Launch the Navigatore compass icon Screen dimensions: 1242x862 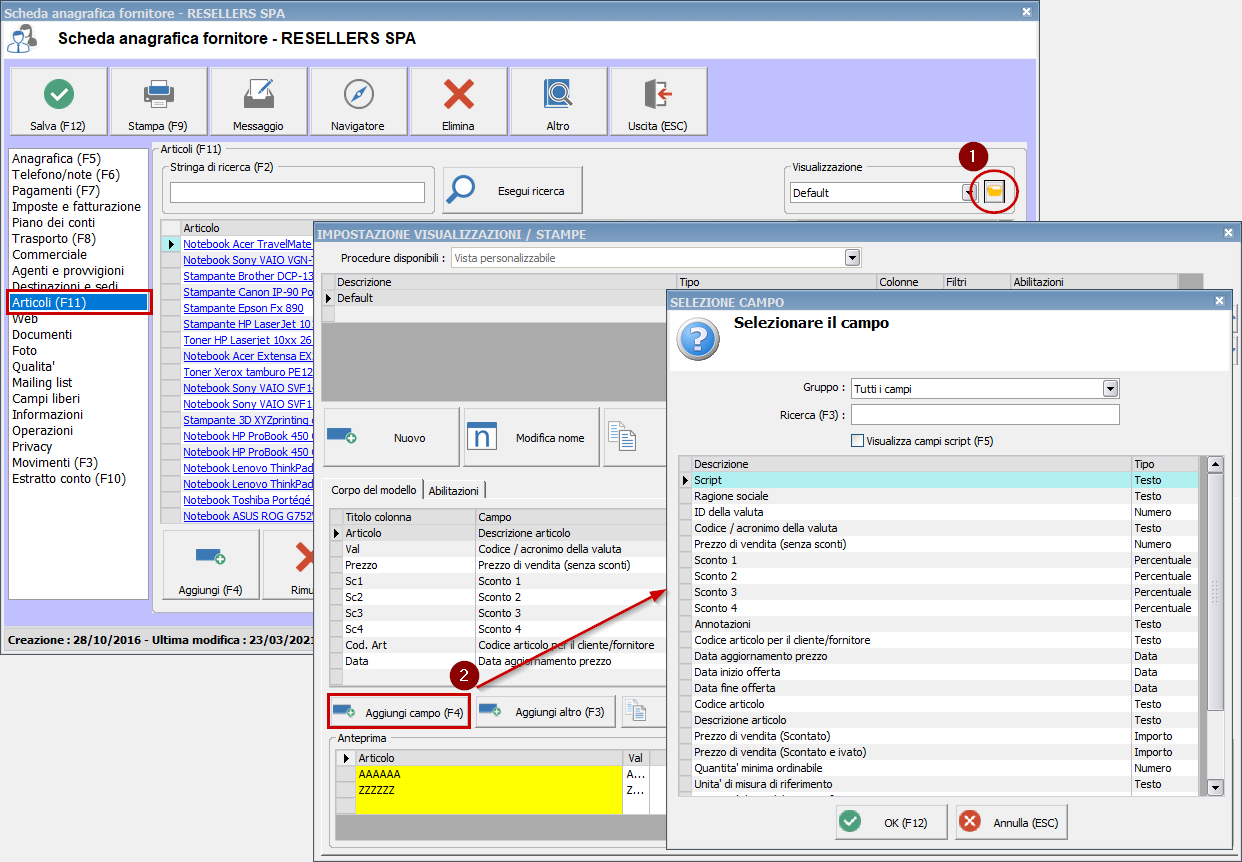point(358,95)
